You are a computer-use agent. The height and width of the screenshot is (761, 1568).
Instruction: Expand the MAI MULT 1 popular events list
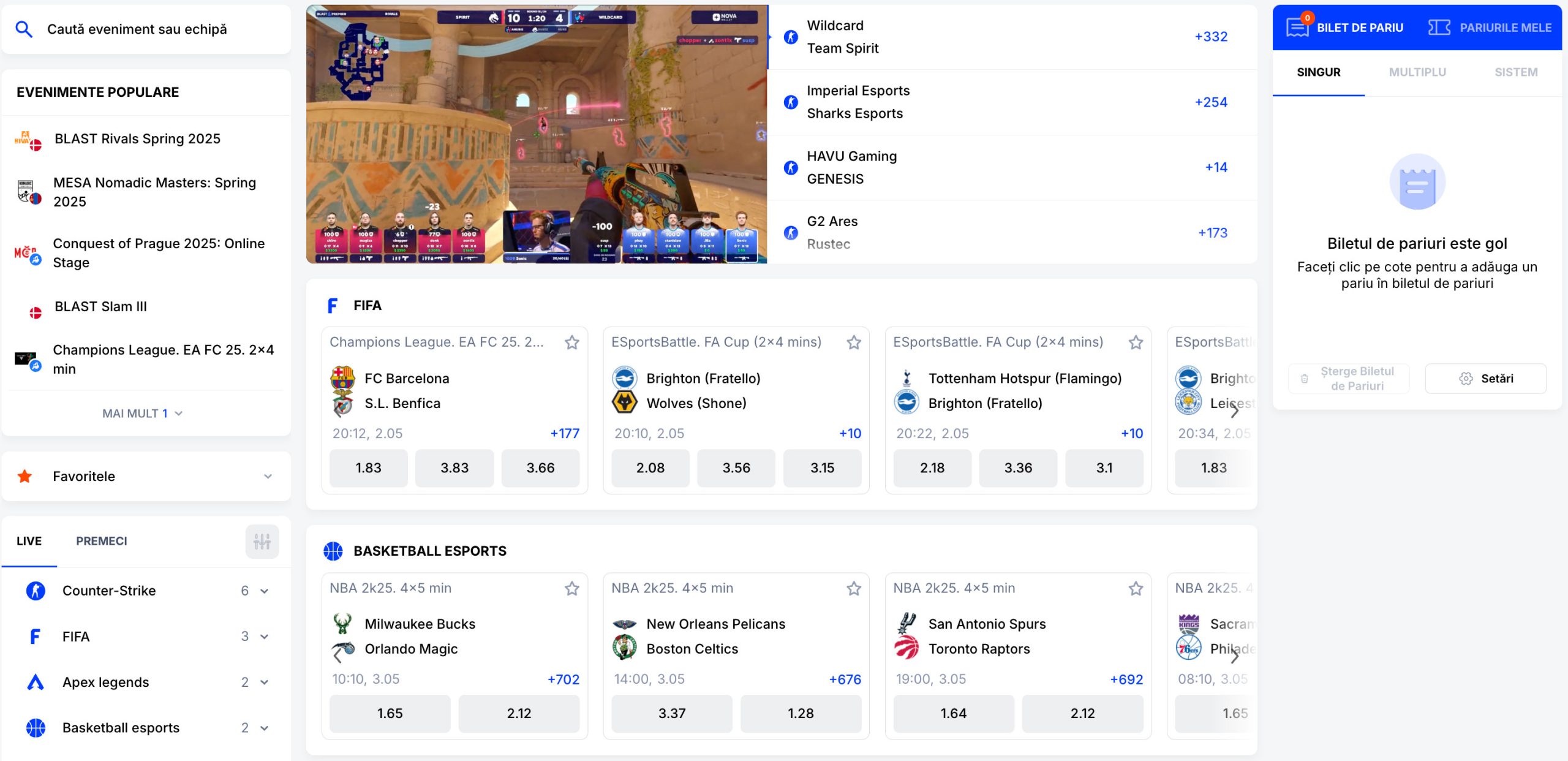[x=143, y=414]
